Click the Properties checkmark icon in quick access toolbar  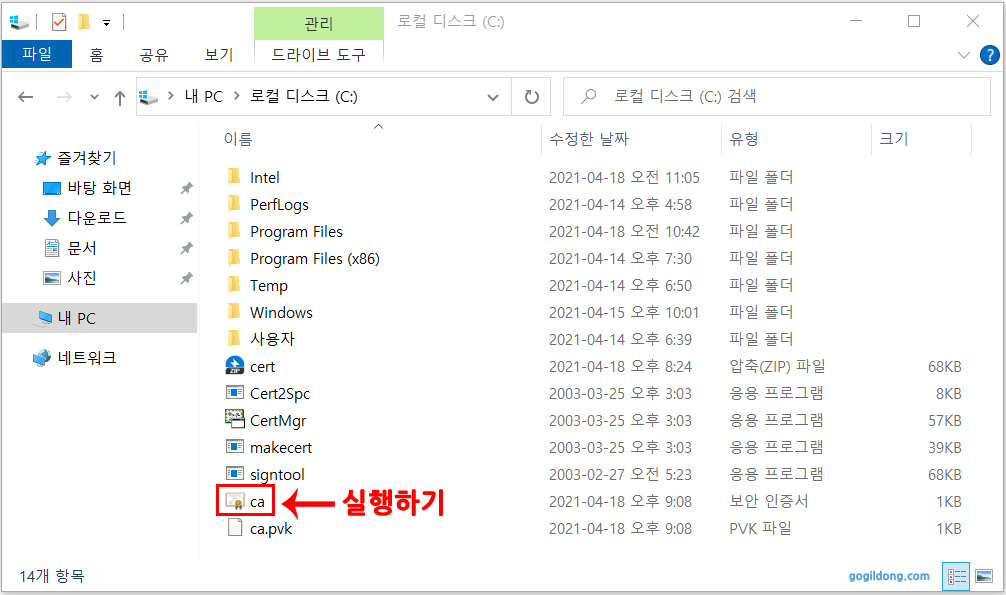(x=58, y=22)
